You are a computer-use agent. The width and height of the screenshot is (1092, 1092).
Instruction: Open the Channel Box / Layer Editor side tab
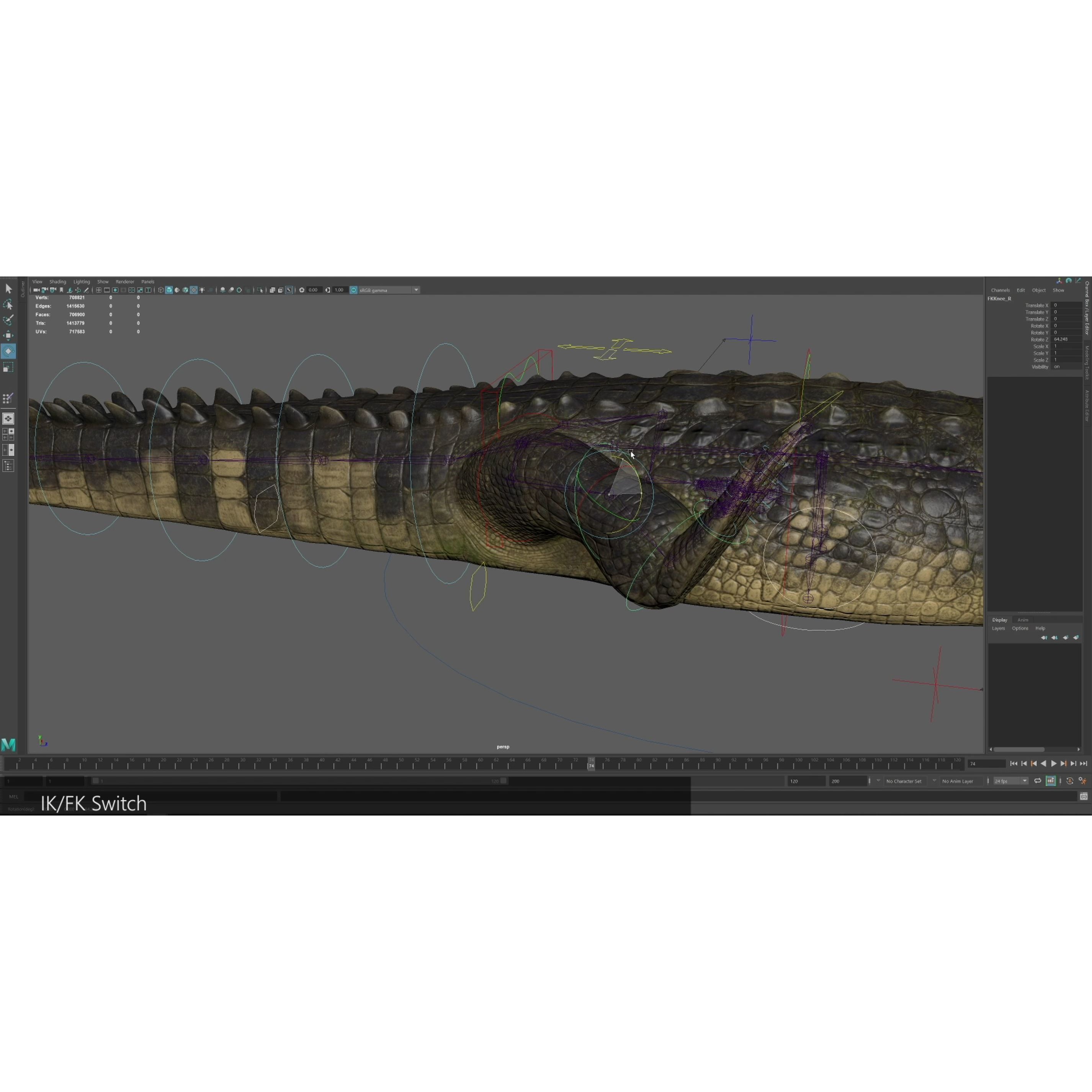1087,308
